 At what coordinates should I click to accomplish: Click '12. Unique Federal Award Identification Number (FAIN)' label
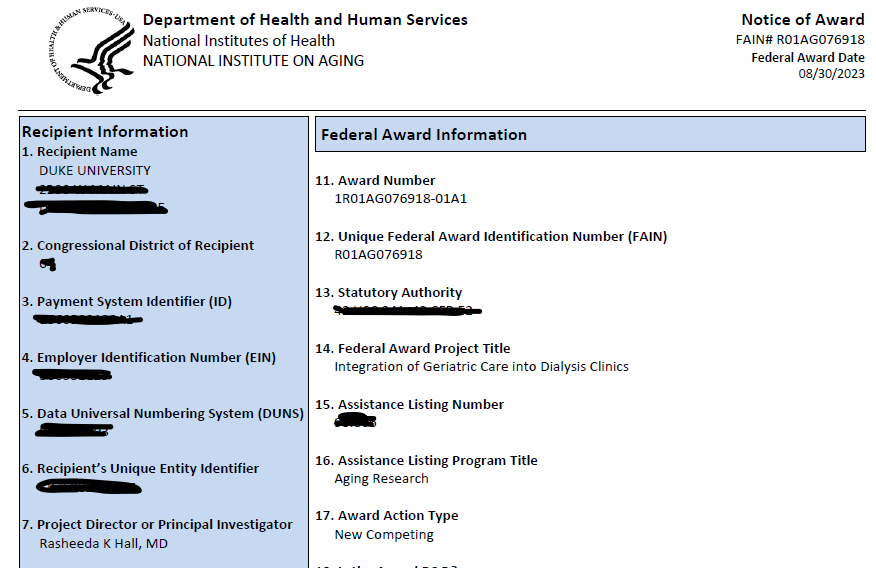click(491, 237)
